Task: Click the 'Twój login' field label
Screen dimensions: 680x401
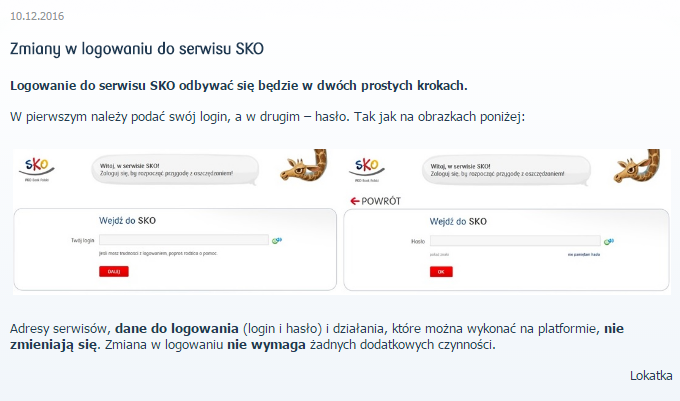Action: [82, 240]
